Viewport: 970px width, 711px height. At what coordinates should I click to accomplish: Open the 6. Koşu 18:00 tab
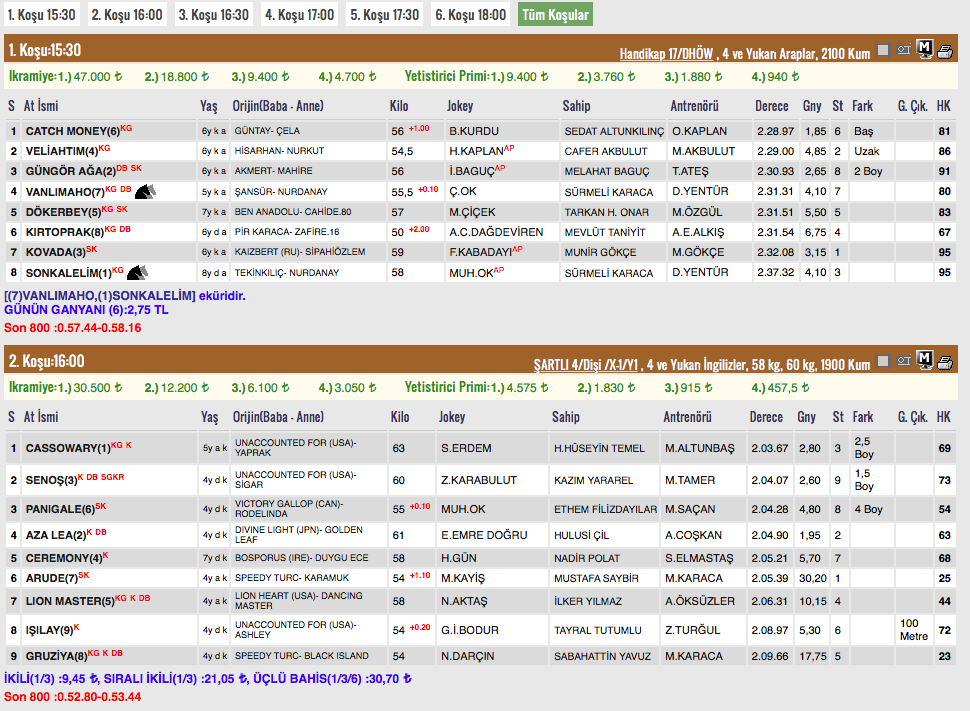[472, 15]
